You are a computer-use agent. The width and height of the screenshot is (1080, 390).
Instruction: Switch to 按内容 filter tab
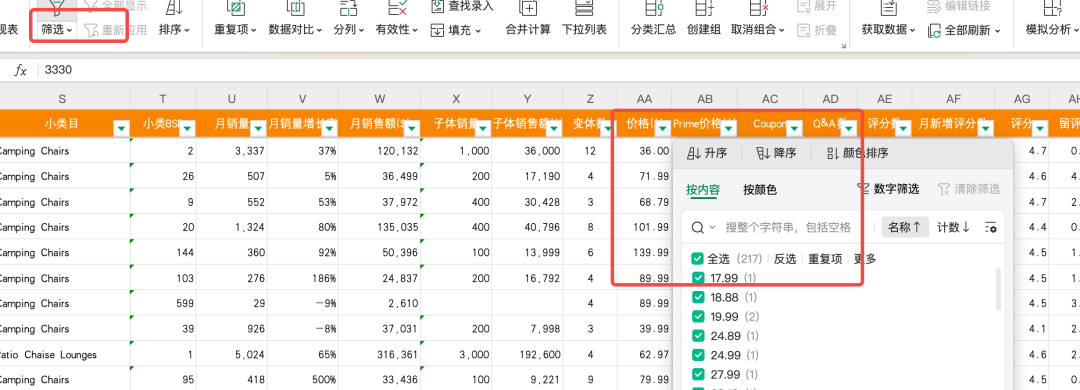[x=703, y=189]
